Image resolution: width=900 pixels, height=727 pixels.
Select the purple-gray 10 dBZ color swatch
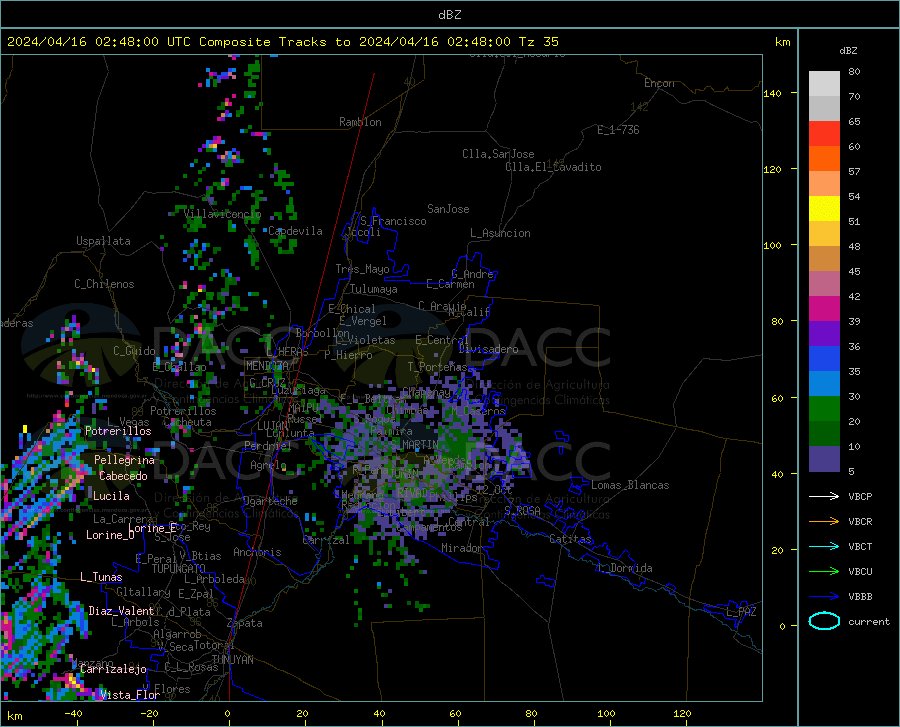pos(824,459)
